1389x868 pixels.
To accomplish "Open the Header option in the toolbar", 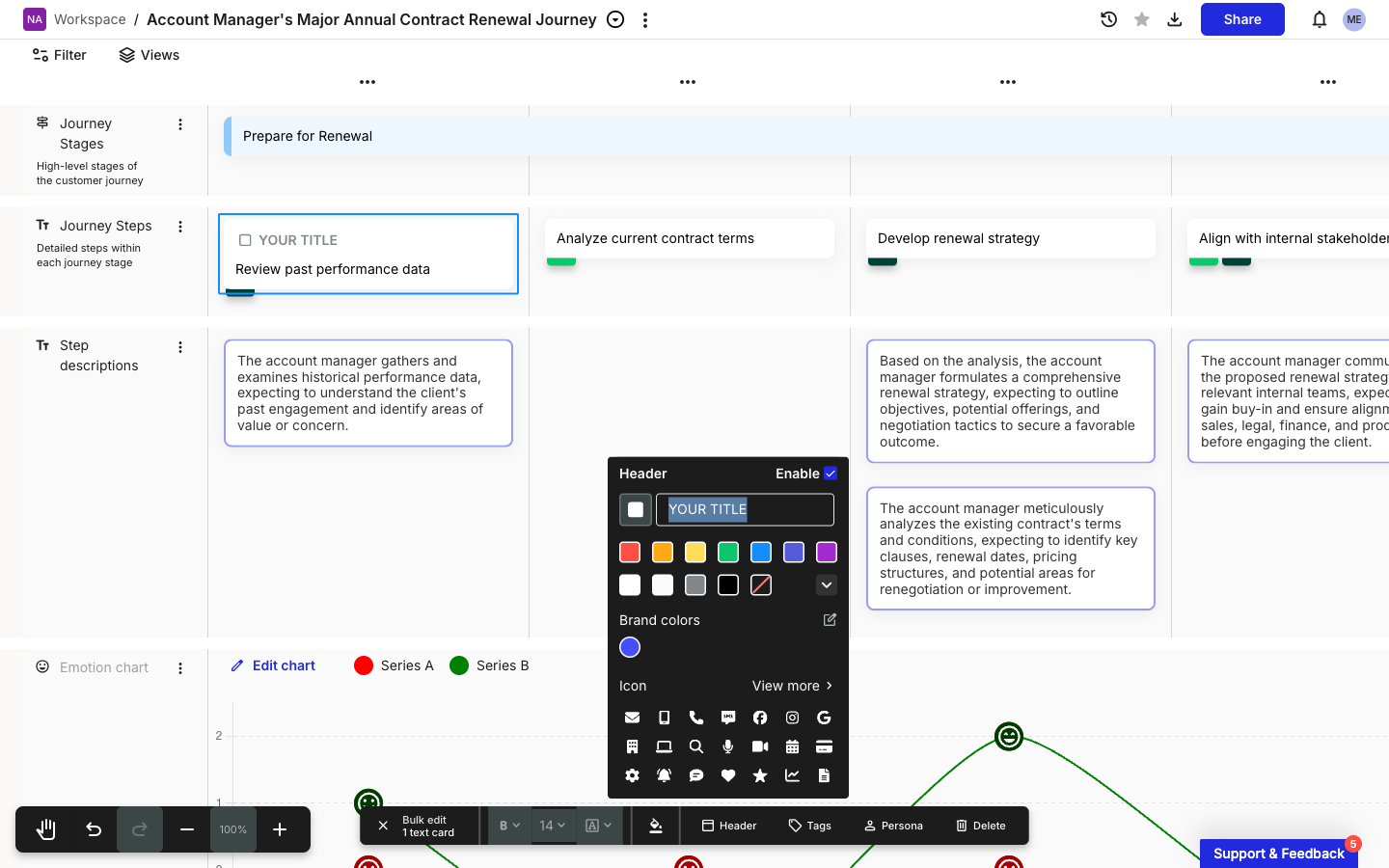I will (729, 826).
